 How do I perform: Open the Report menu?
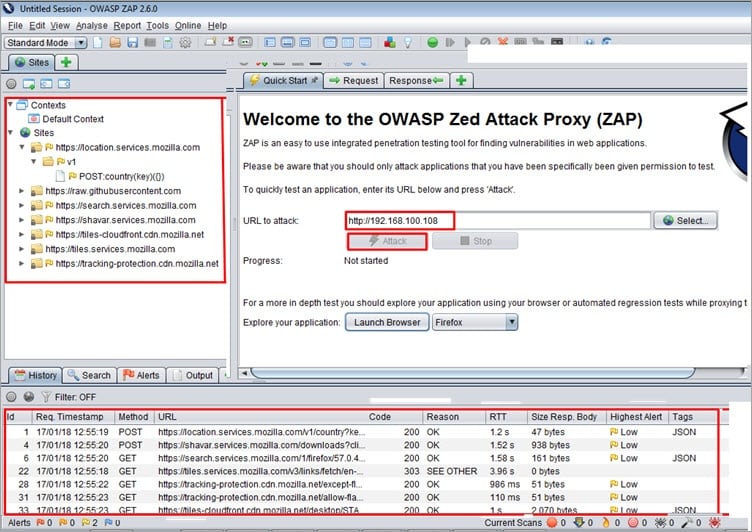click(x=127, y=25)
